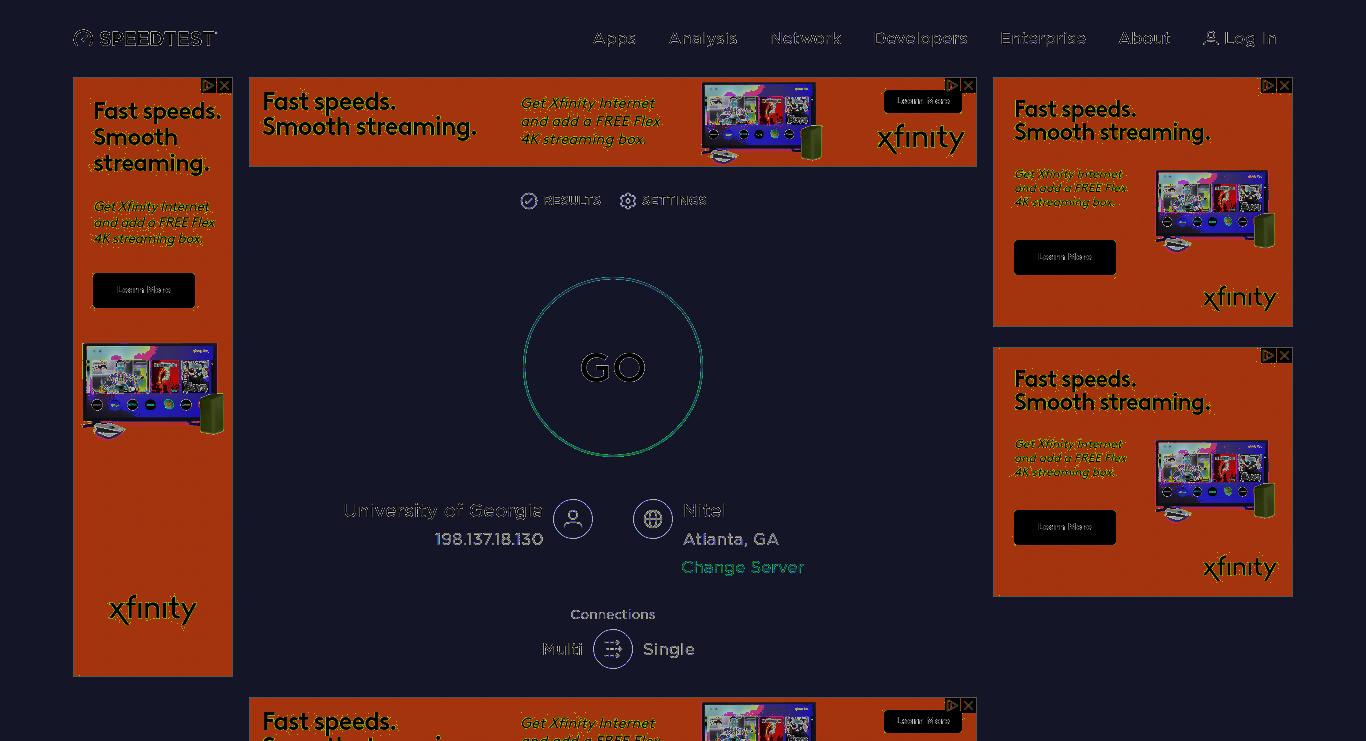Click the Log In link
Screen dimensions: 1366x741
click(1240, 38)
